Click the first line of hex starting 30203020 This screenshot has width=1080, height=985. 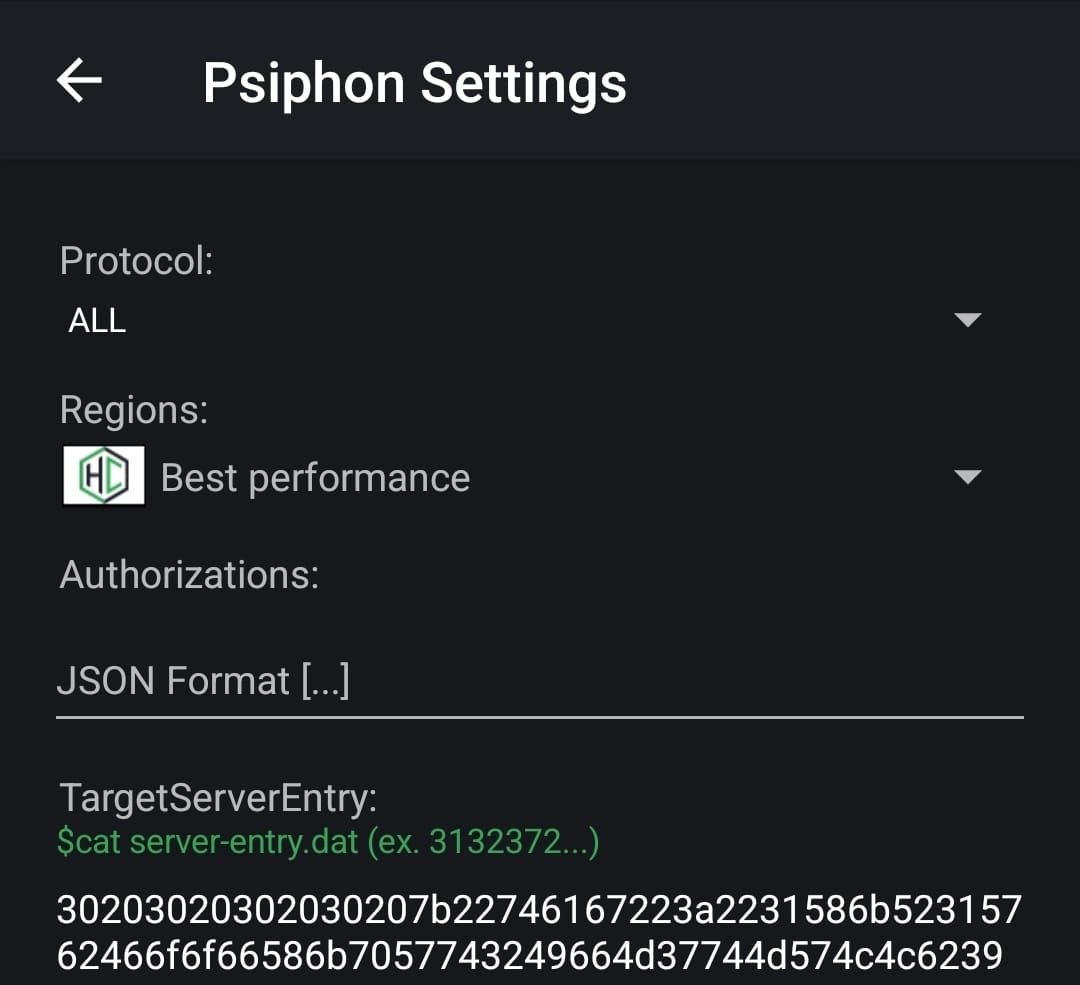[540, 911]
